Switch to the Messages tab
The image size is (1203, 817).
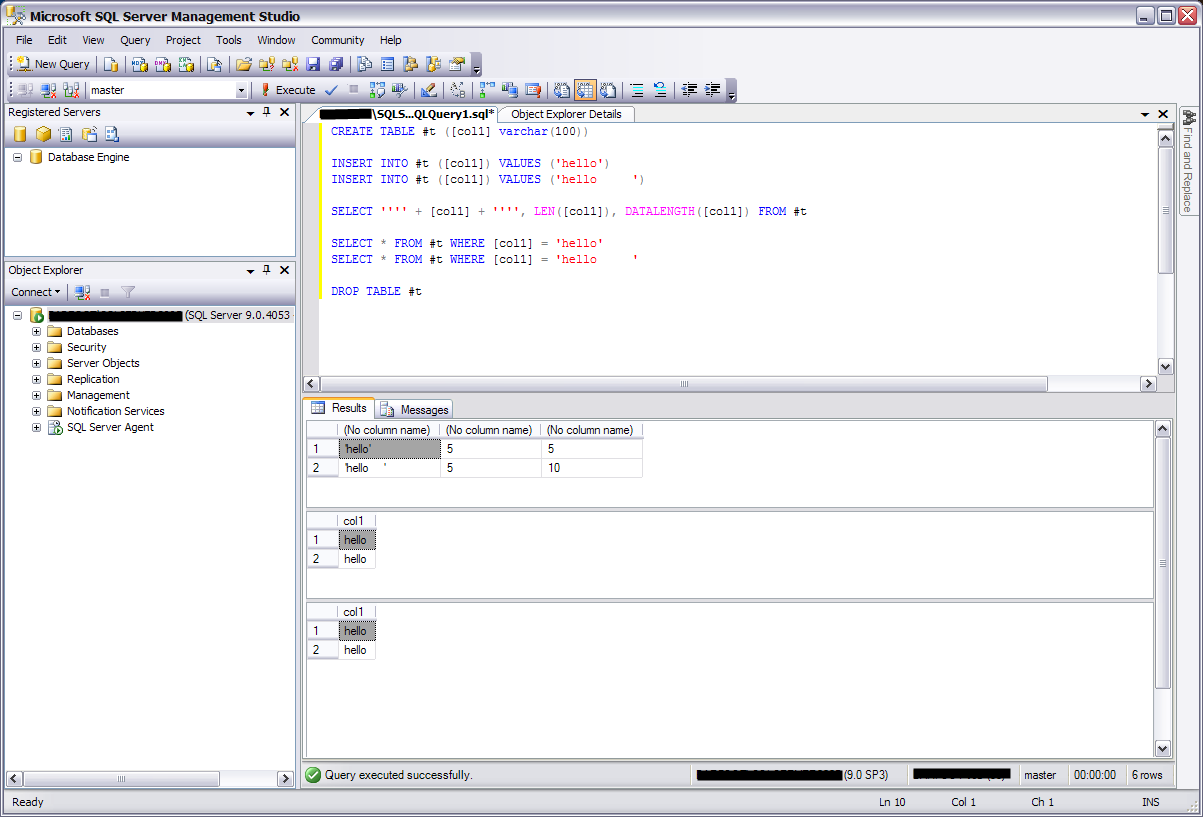(x=414, y=409)
